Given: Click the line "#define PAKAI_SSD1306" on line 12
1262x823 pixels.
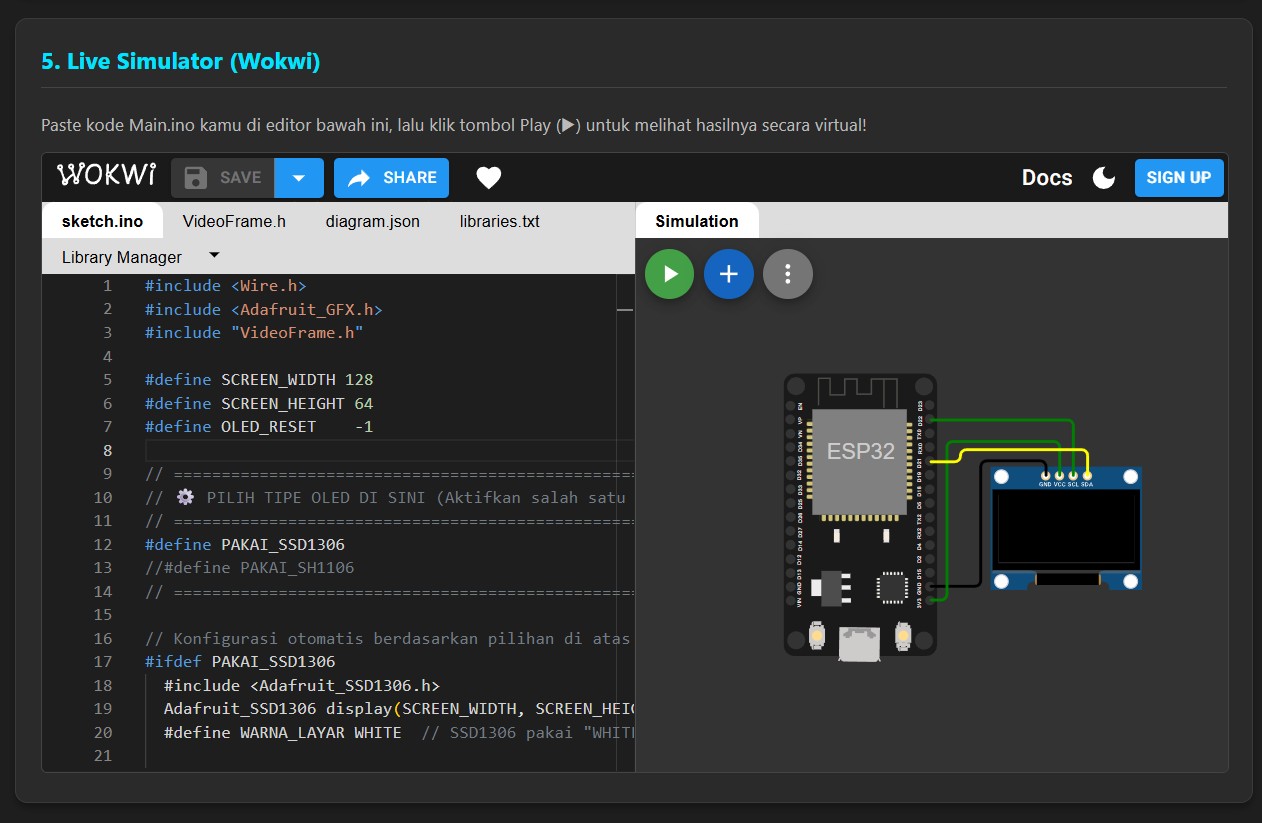Looking at the screenshot, I should click(245, 544).
